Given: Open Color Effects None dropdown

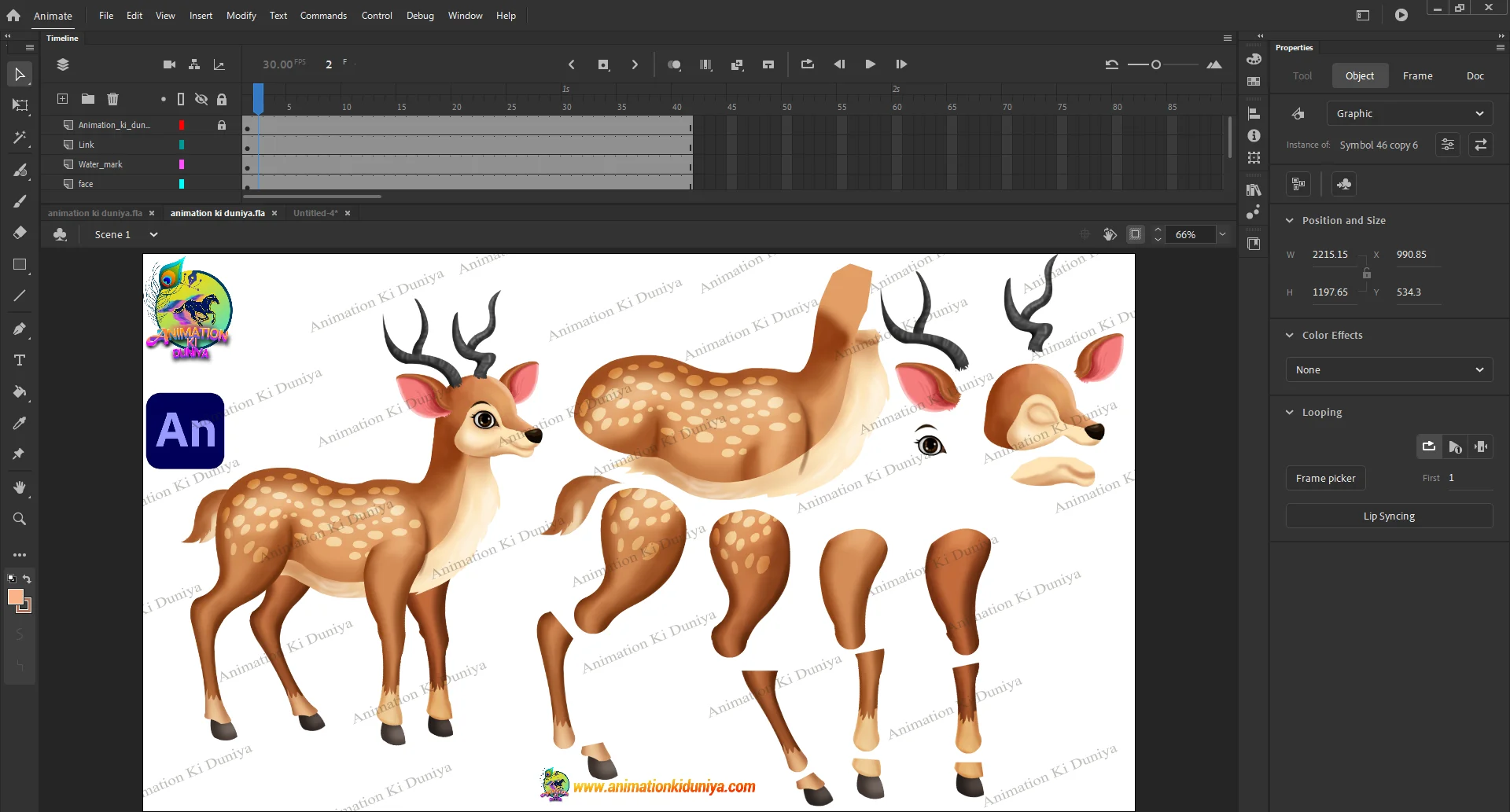Looking at the screenshot, I should (1389, 370).
